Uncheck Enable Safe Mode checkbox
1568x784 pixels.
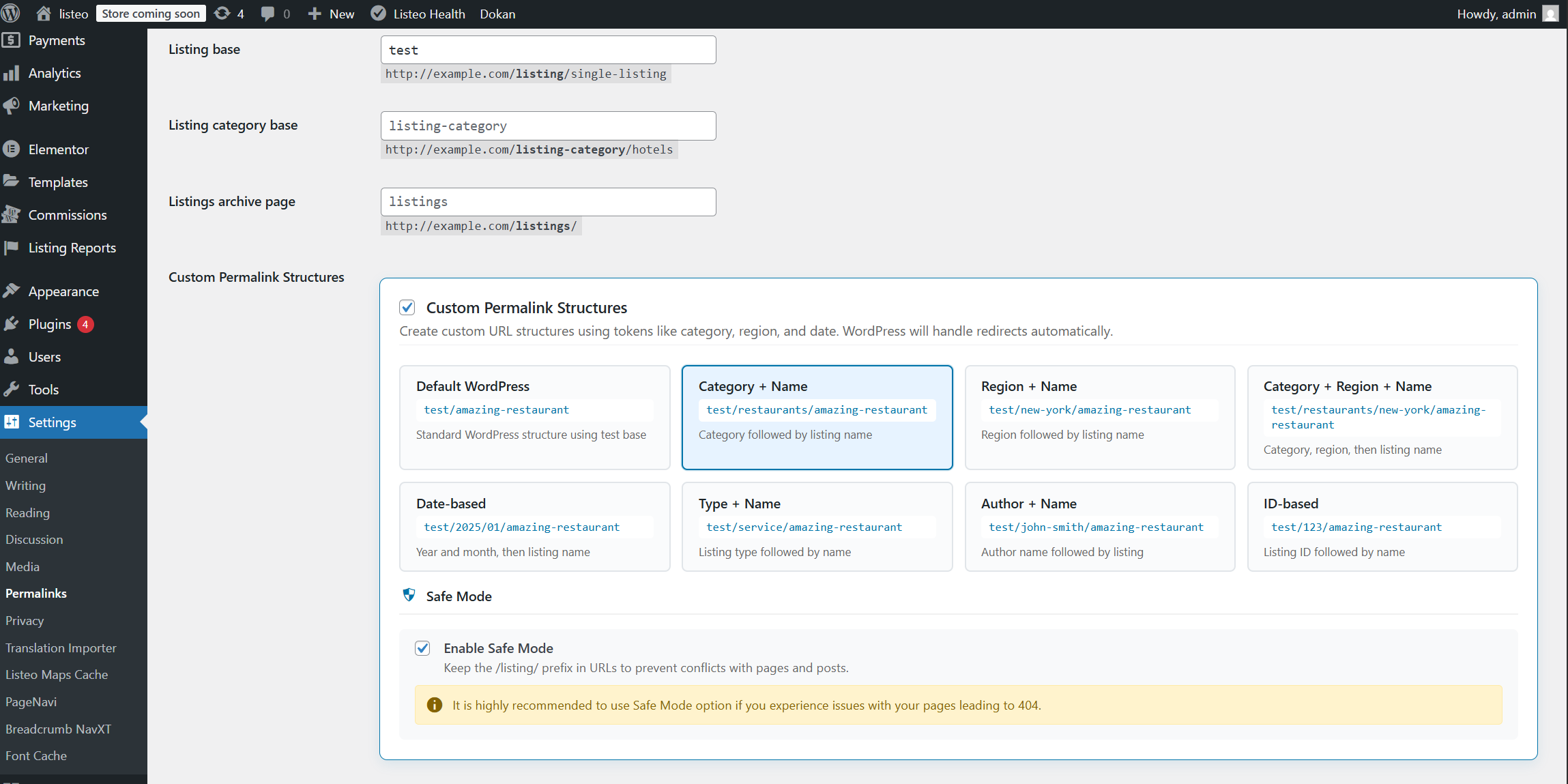coord(422,648)
